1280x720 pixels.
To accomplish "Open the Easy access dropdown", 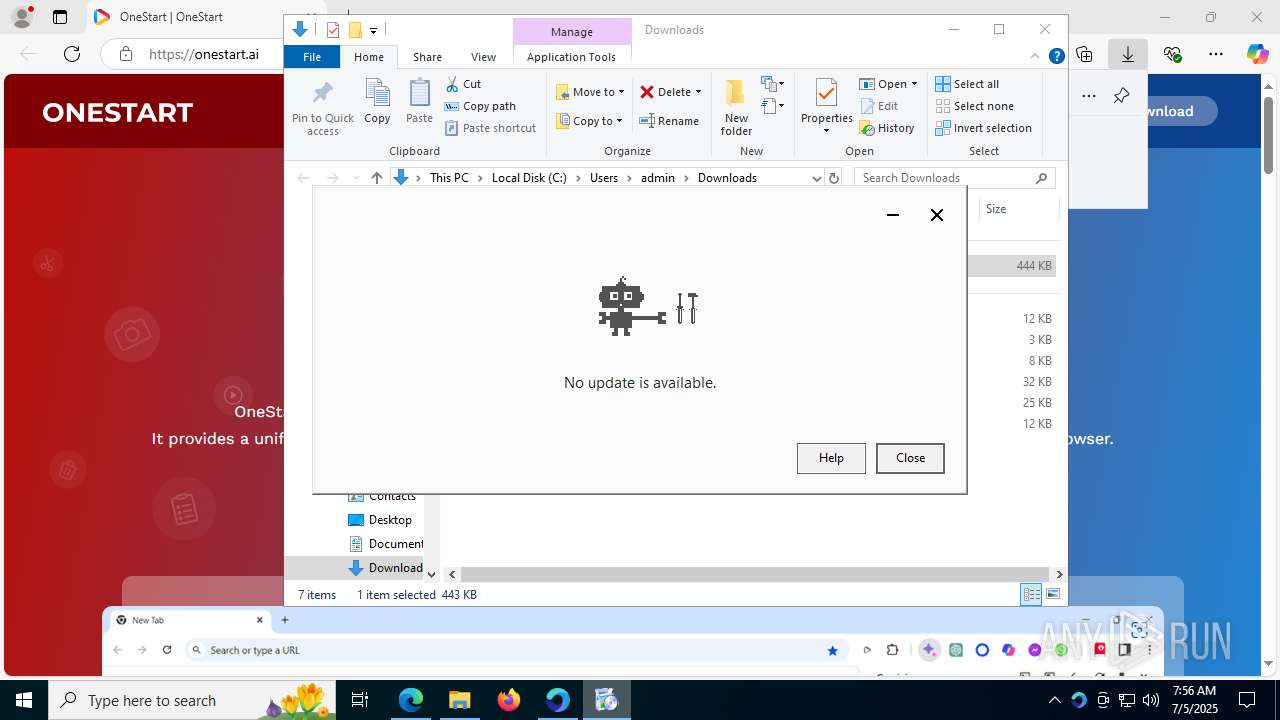I will pos(772,105).
